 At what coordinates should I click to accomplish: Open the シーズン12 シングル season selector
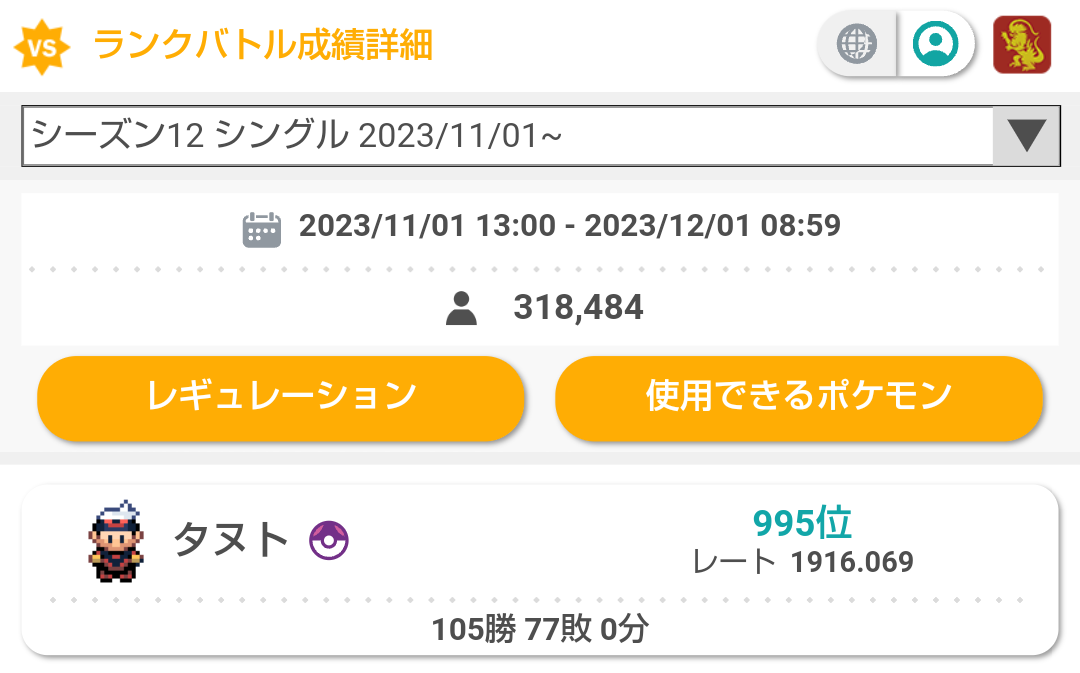pos(541,136)
